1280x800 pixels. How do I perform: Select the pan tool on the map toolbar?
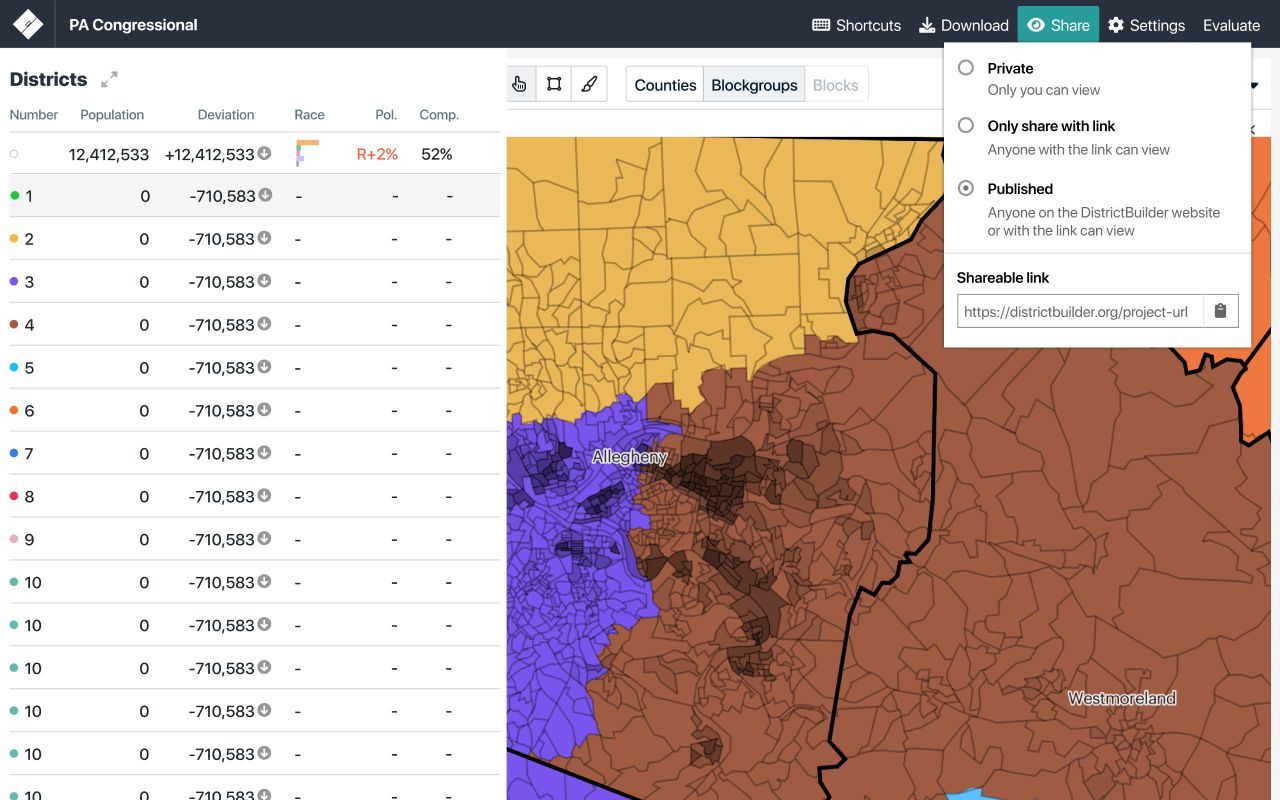tap(519, 84)
